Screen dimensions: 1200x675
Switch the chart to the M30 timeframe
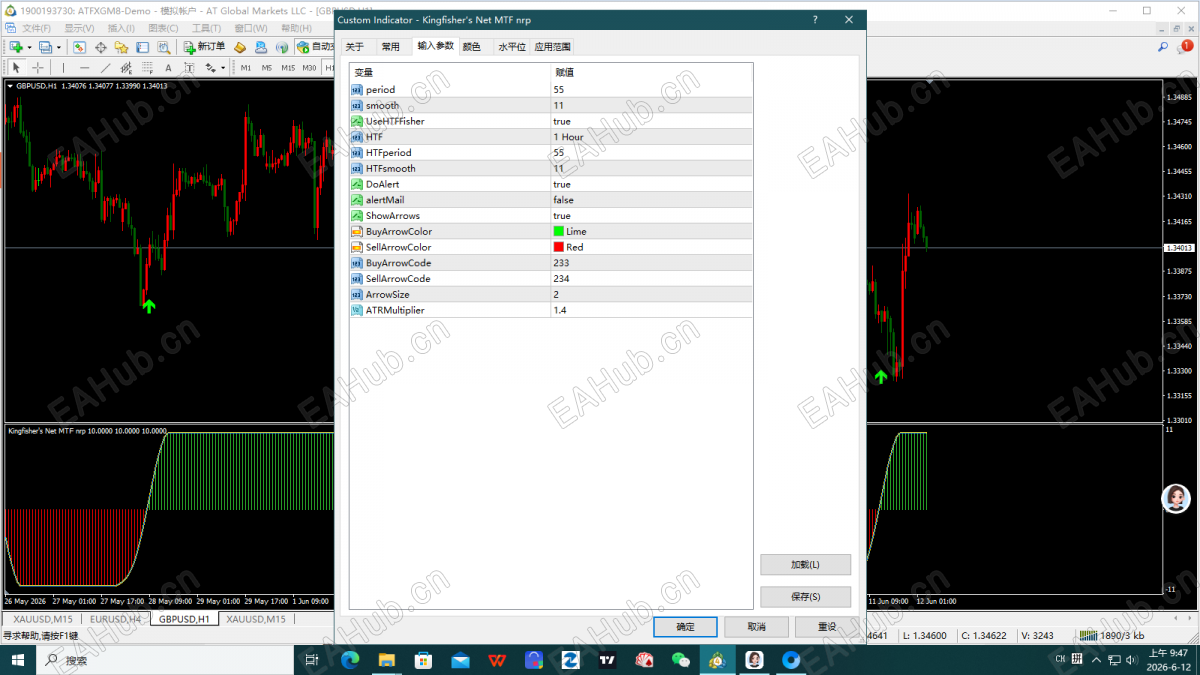pos(309,68)
